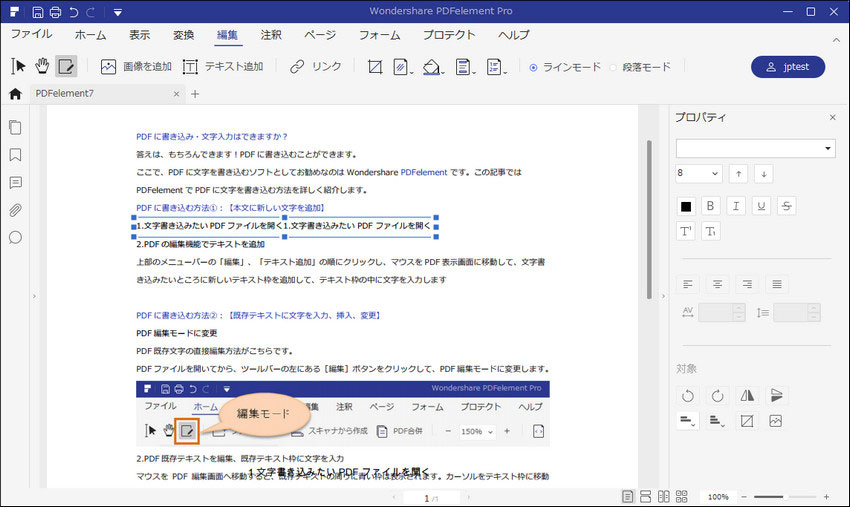Click the save icon in title bar
The height and width of the screenshot is (507, 850).
tap(38, 11)
